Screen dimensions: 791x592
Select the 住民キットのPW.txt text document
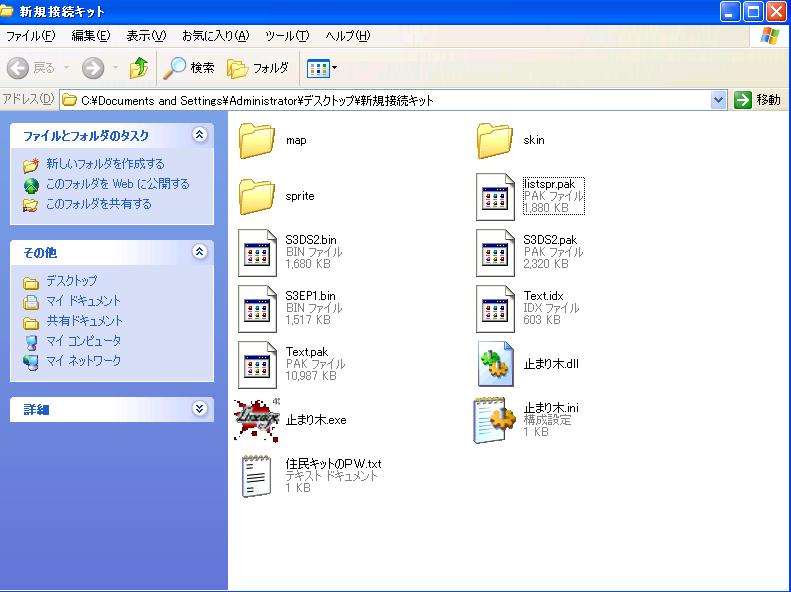tap(257, 475)
